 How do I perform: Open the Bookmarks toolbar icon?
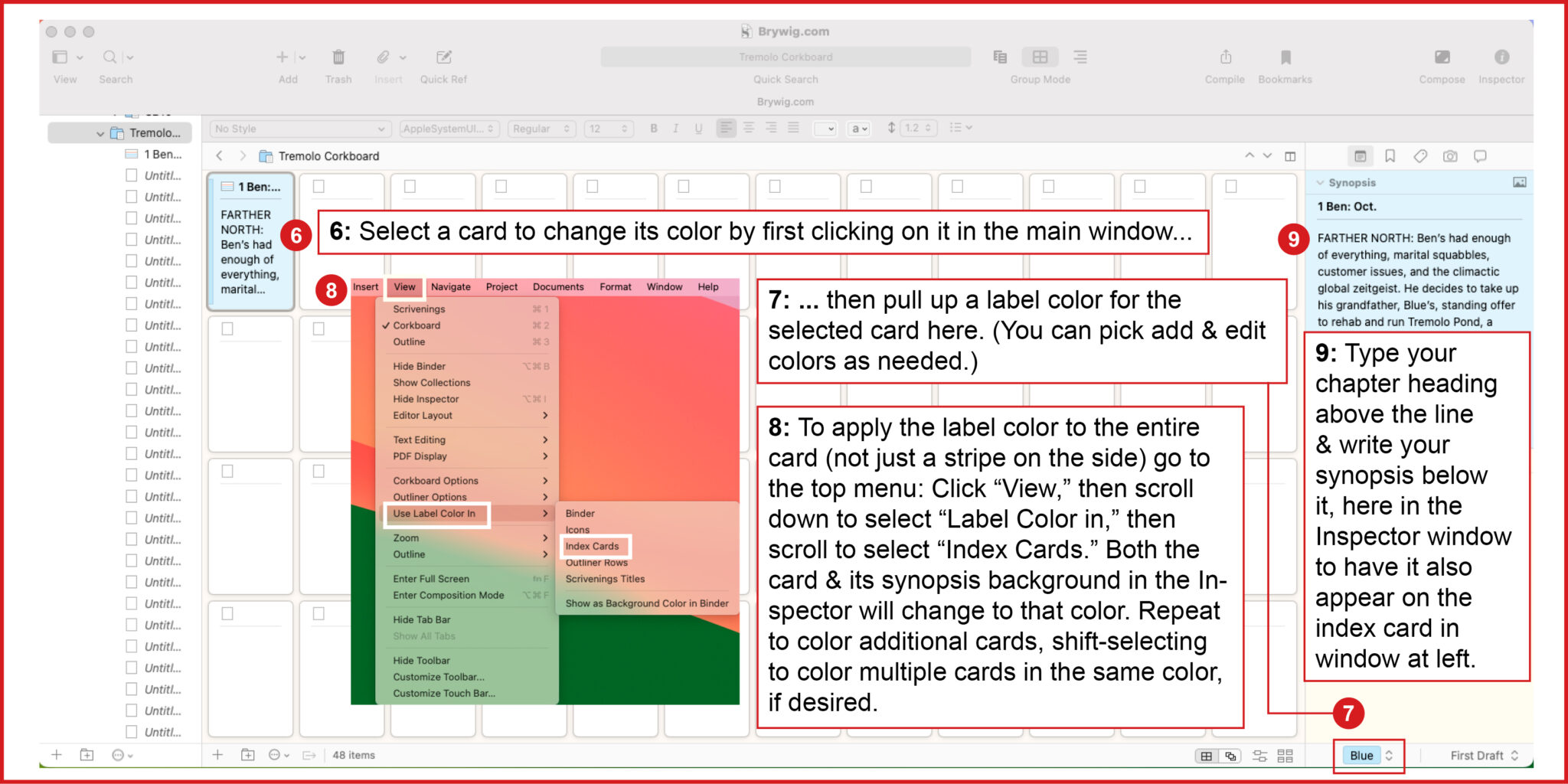click(x=1285, y=57)
